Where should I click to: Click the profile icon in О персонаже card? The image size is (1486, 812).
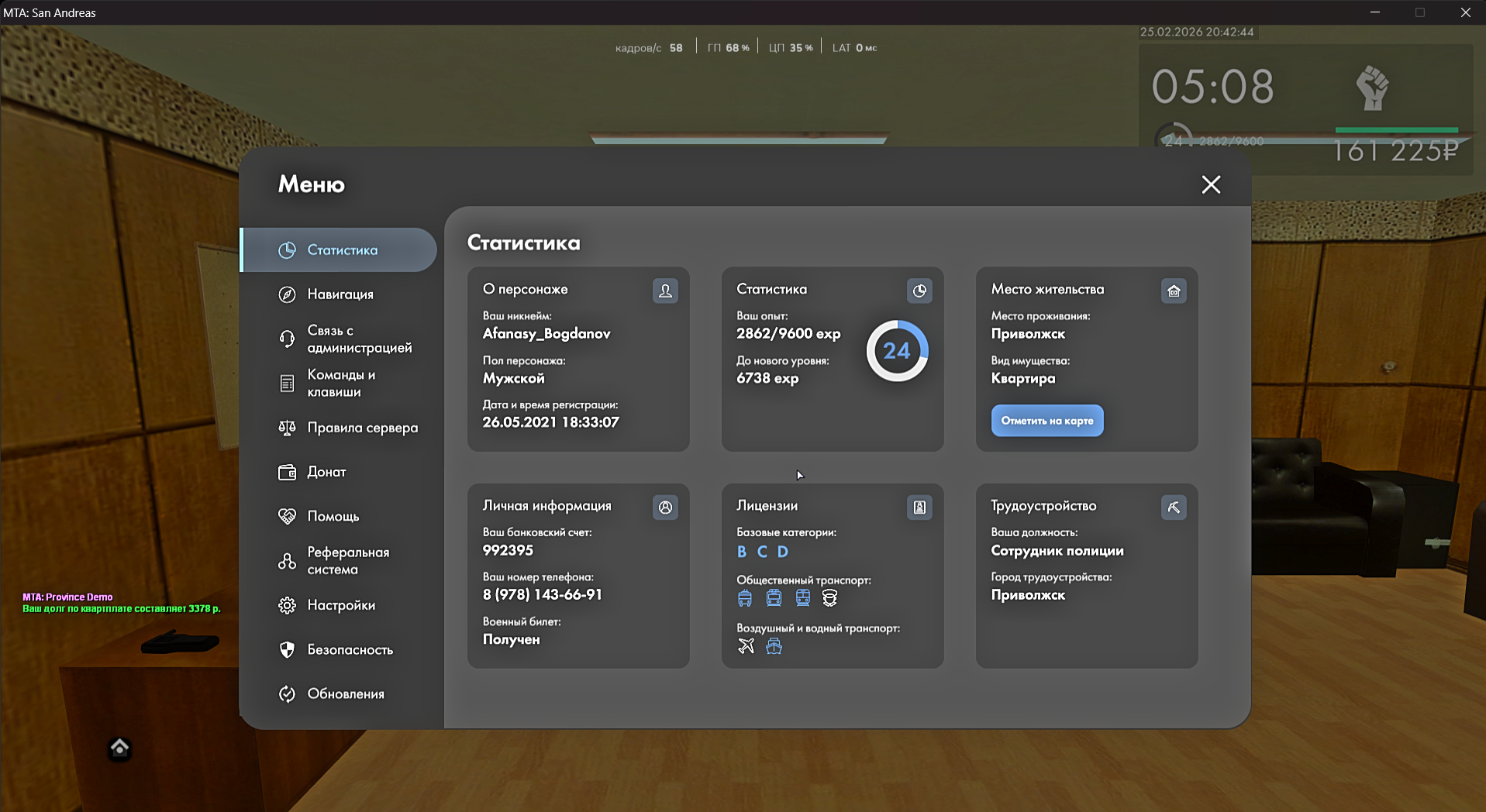point(665,291)
